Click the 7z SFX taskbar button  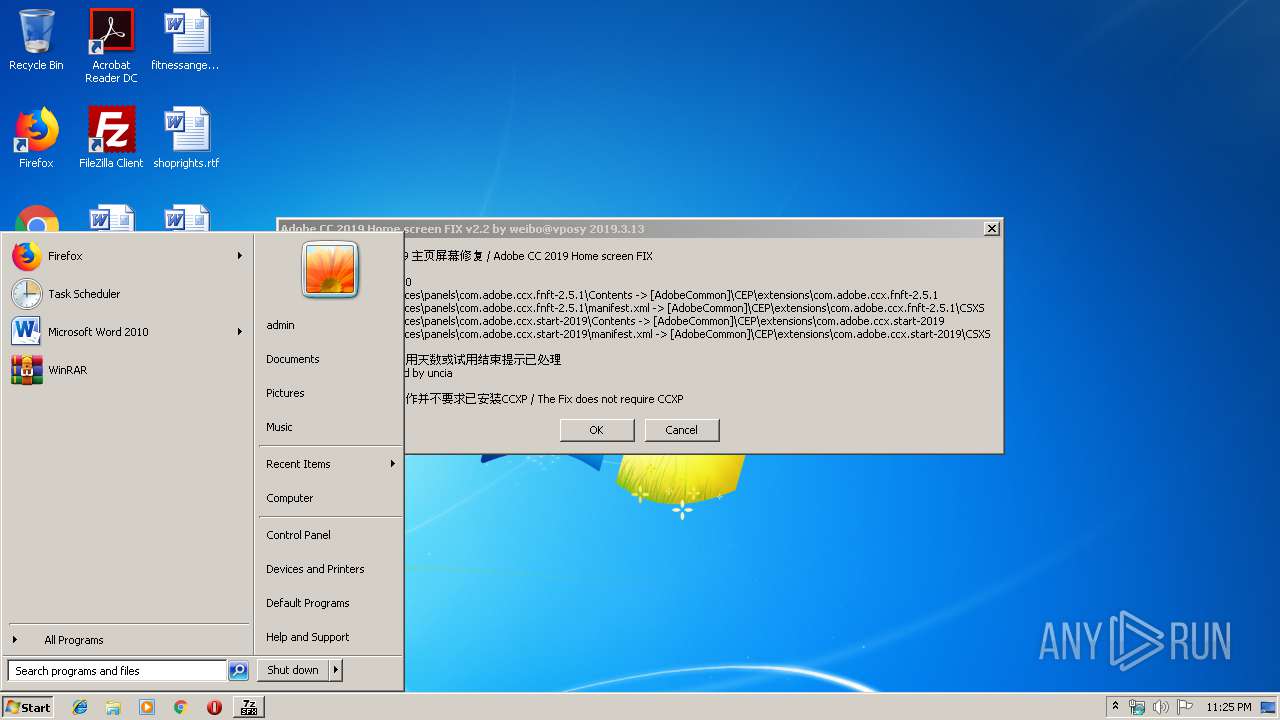tap(249, 707)
